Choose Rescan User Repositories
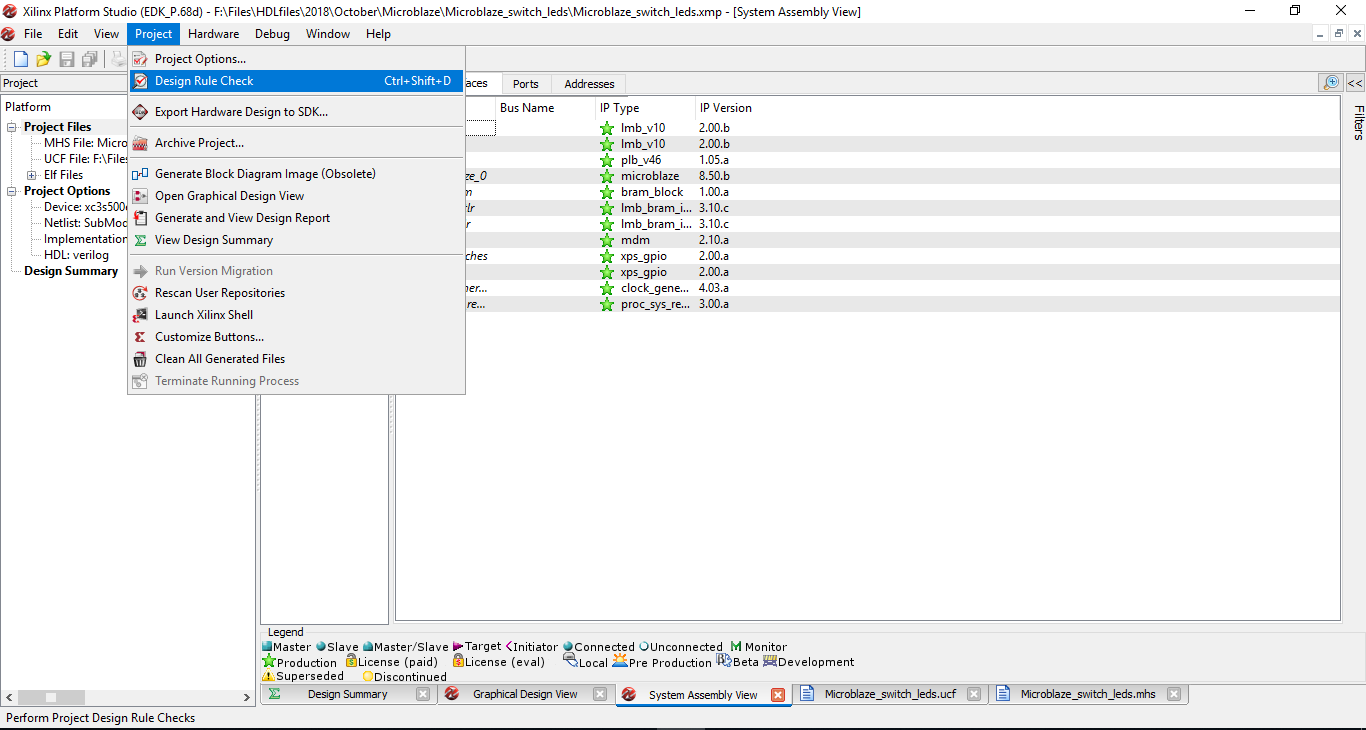Viewport: 1366px width, 730px height. click(296, 293)
